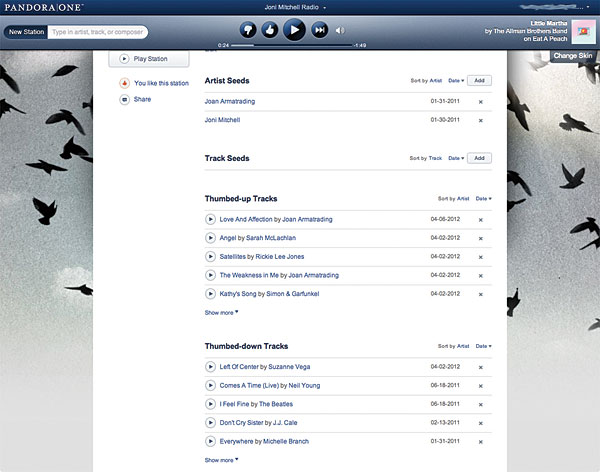Click the Share speech-bubble icon
The image size is (600, 472).
pos(124,100)
